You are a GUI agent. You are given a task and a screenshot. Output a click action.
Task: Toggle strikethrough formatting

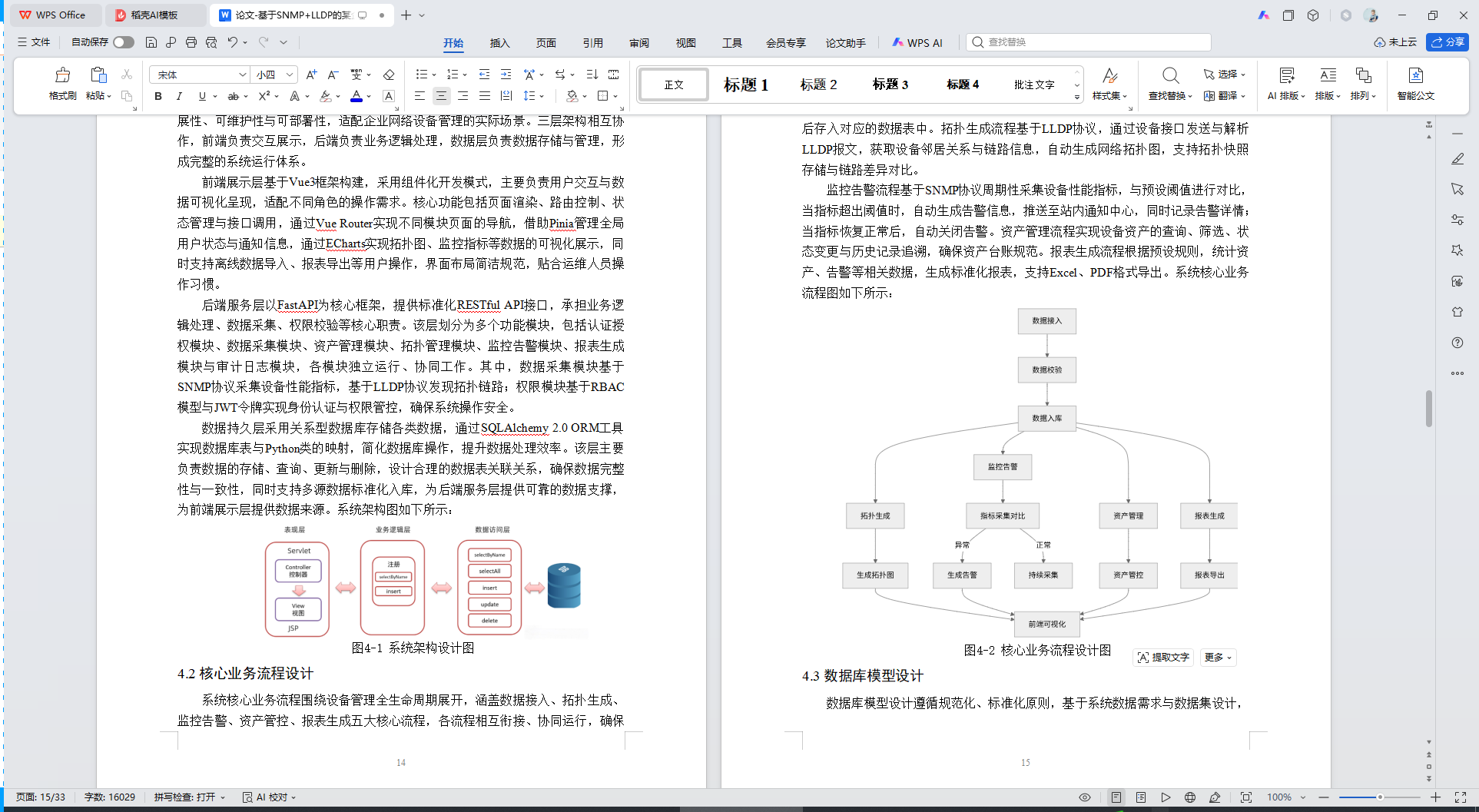[233, 96]
